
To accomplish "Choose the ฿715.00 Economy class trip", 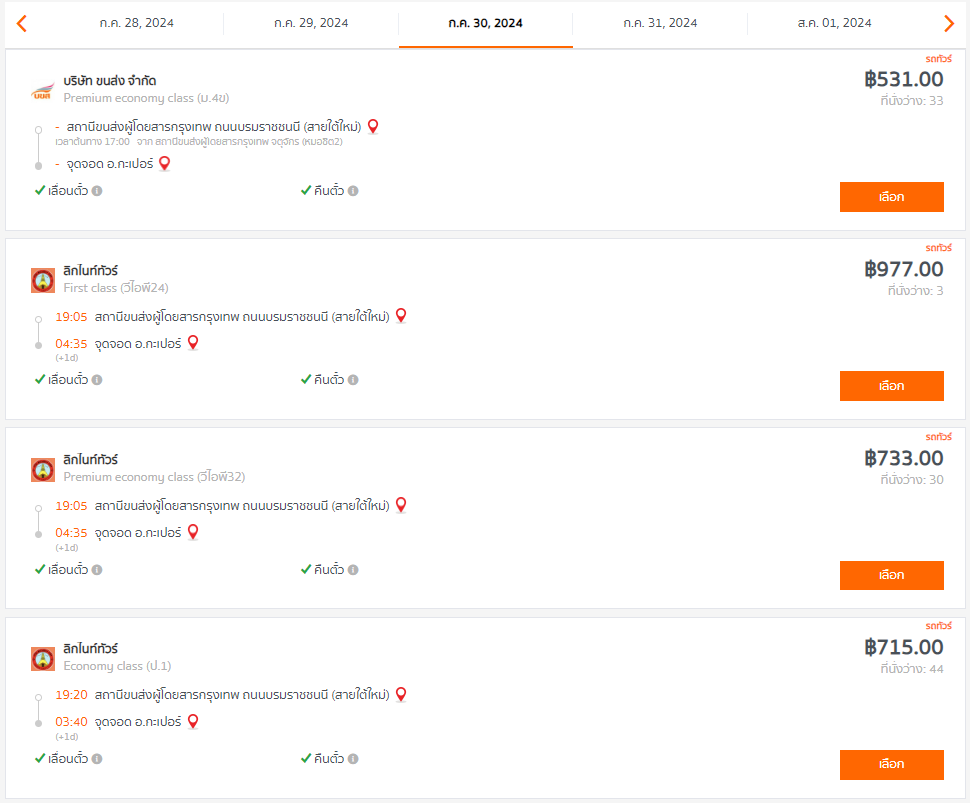I will pyautogui.click(x=891, y=765).
